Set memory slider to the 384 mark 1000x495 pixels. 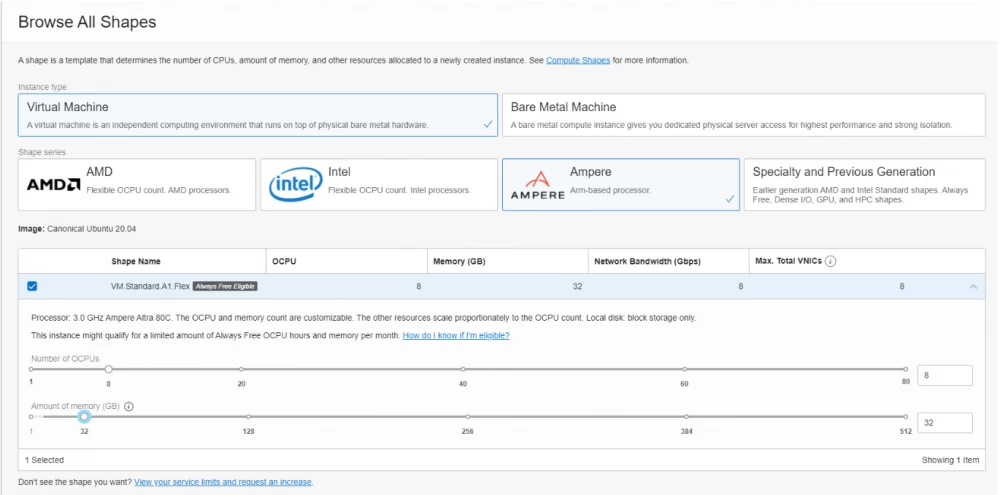coord(687,417)
